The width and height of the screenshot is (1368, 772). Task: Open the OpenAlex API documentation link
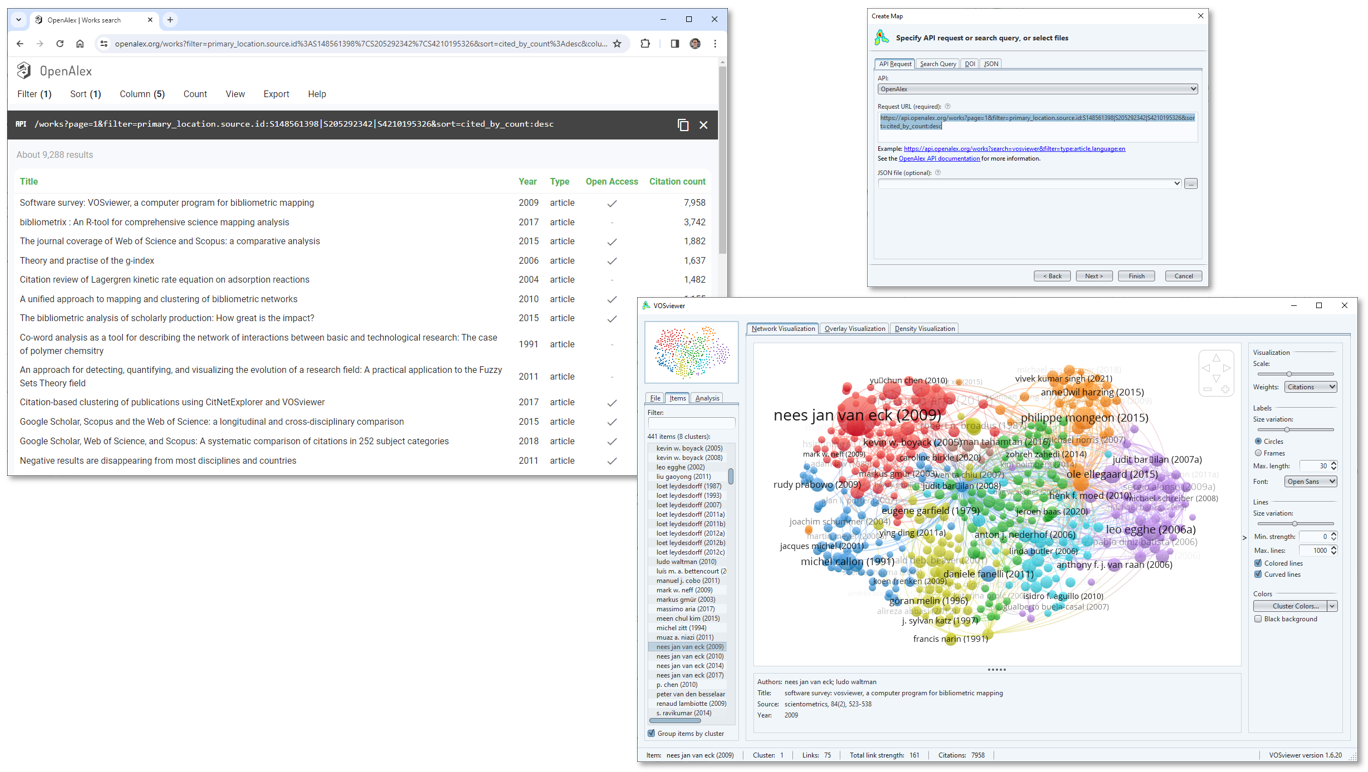click(x=939, y=158)
